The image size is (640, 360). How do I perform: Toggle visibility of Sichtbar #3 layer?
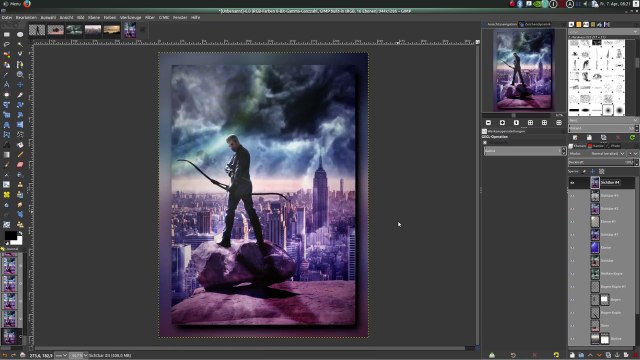[x=572, y=196]
